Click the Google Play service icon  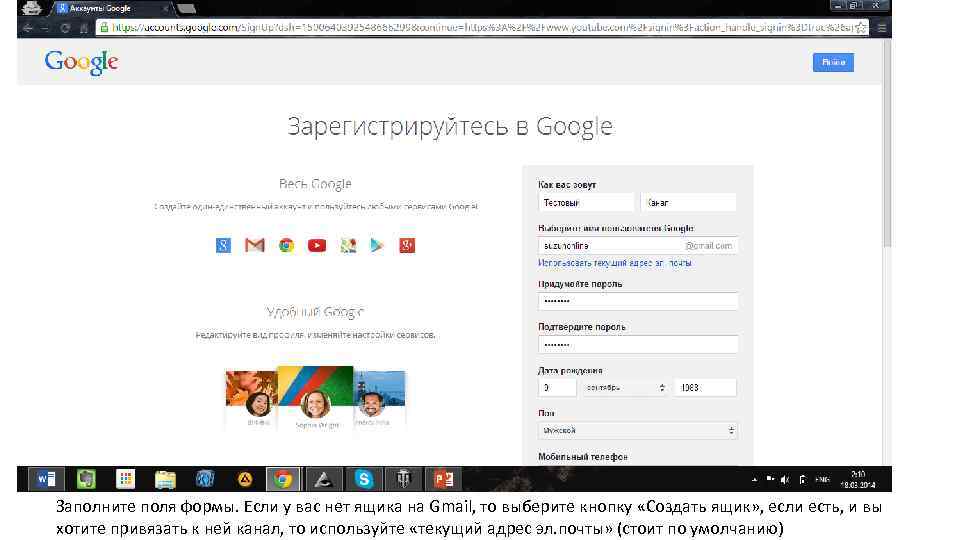[x=377, y=246]
